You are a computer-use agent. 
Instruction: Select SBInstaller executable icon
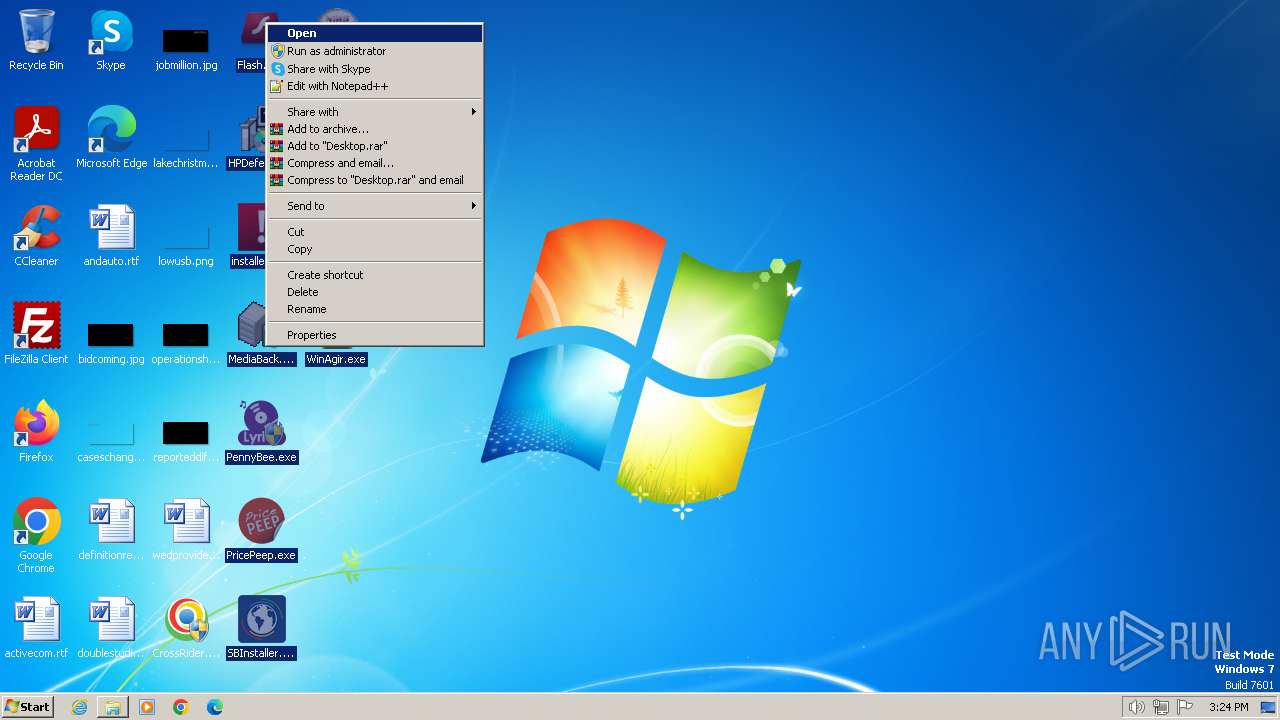261,628
